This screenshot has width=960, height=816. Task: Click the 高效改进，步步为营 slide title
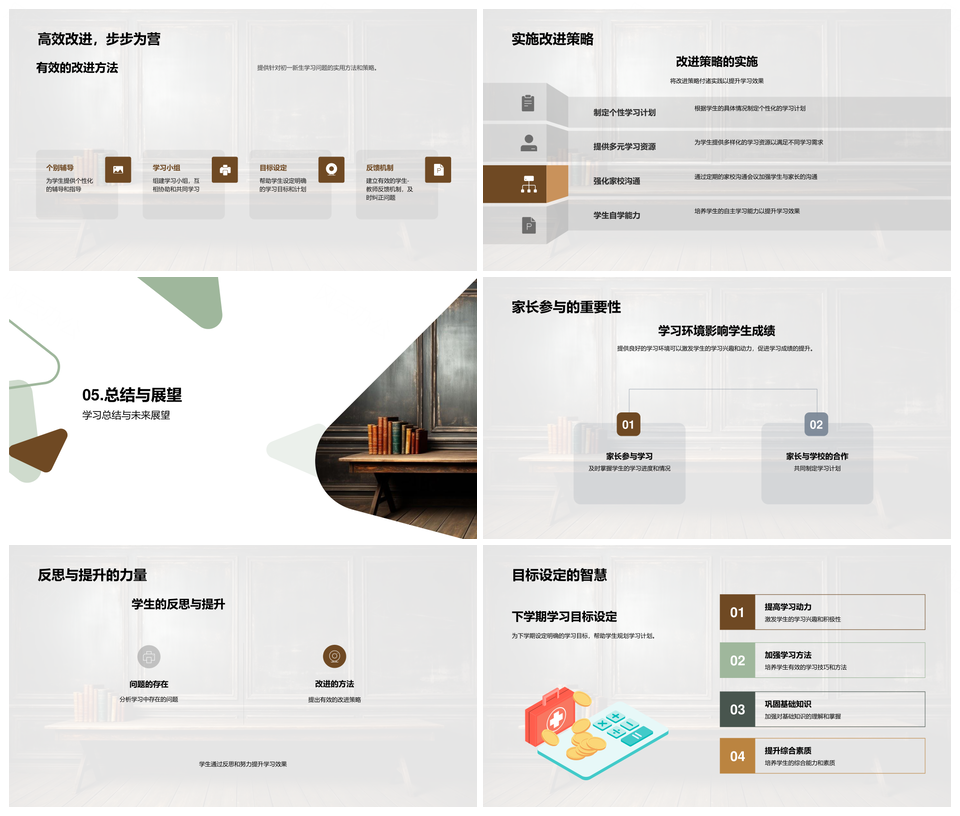(99, 39)
